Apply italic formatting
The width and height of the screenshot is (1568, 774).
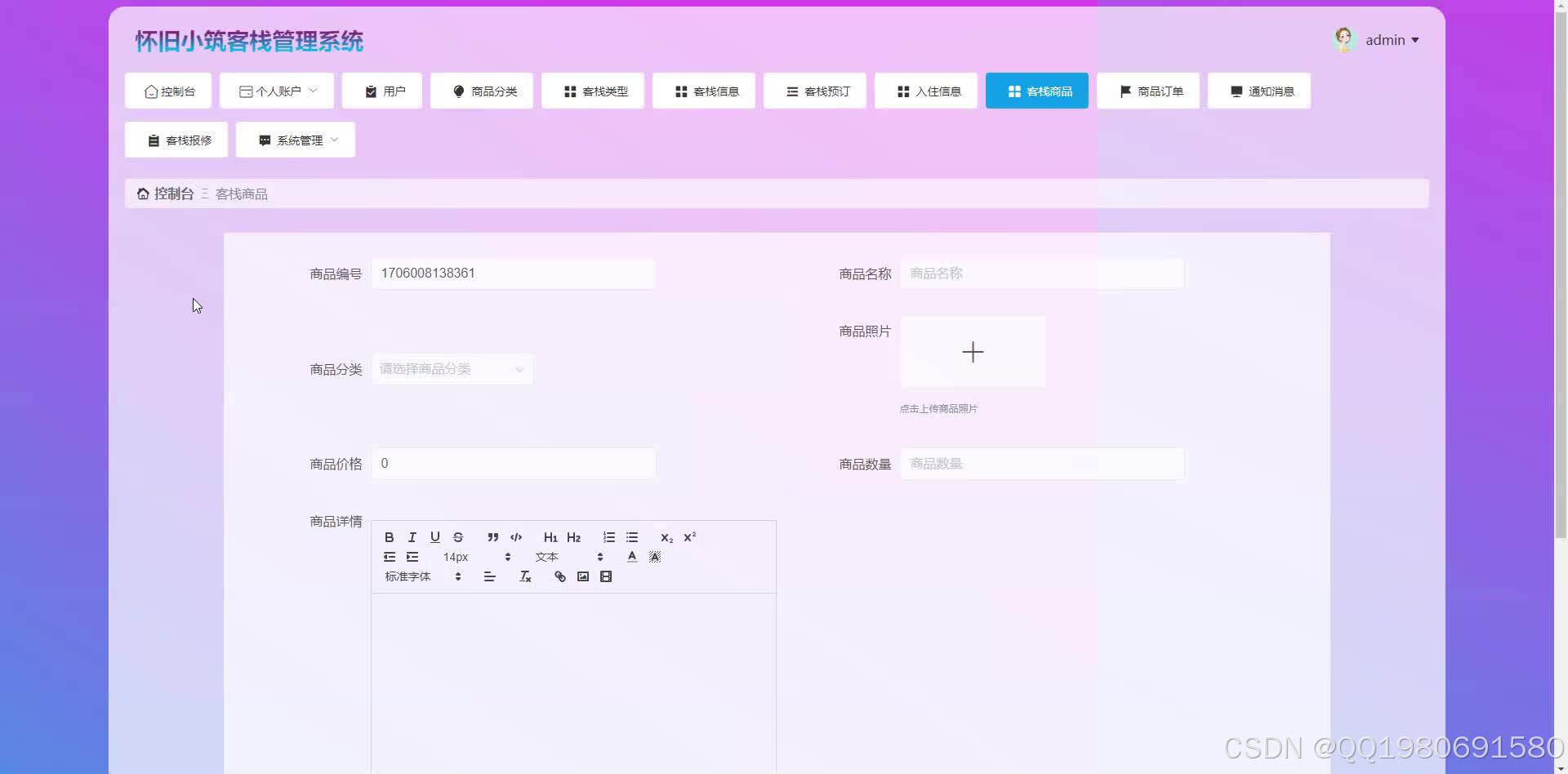[x=412, y=537]
